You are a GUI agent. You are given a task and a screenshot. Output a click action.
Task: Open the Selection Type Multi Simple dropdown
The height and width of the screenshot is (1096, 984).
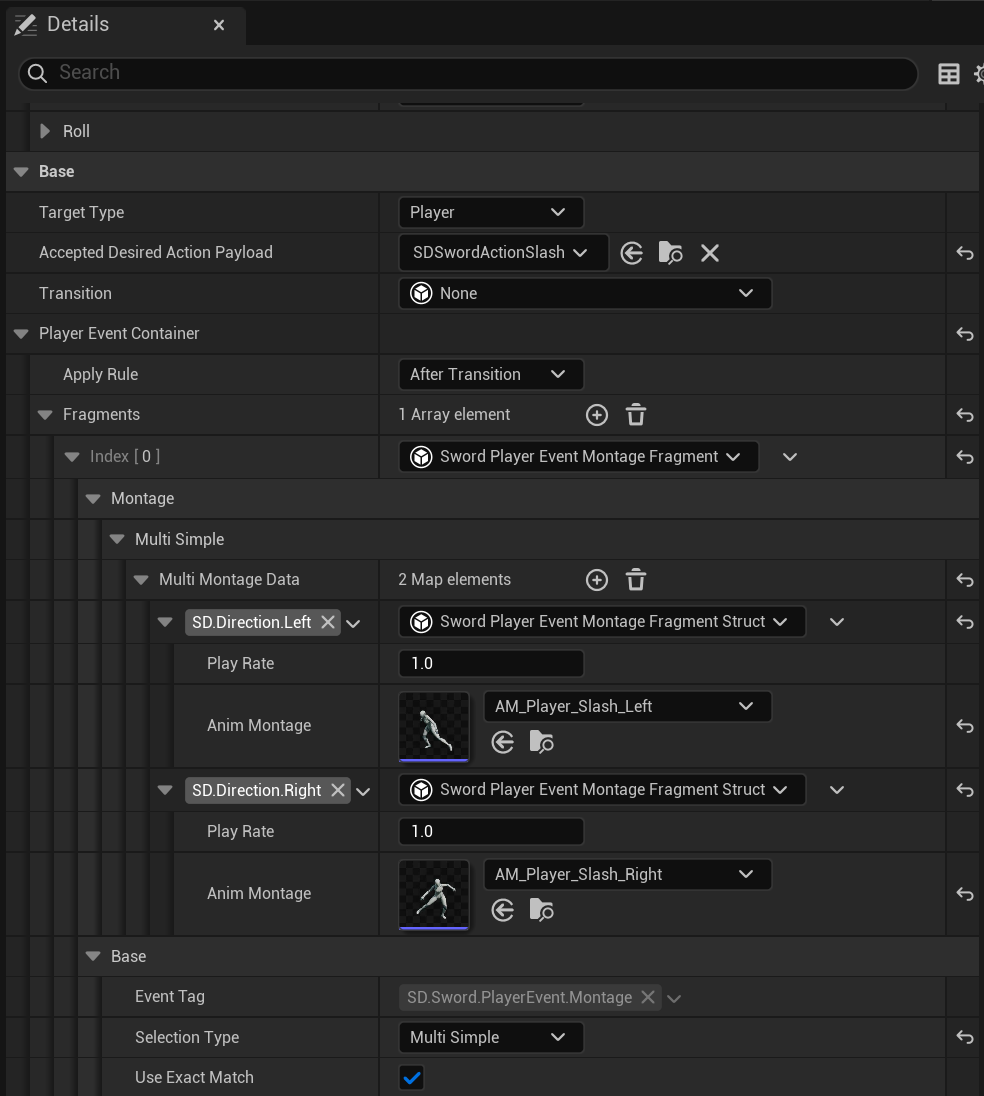pos(490,1037)
